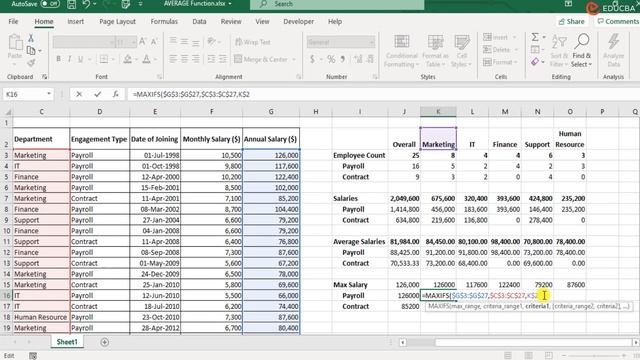Click the Department header cell
This screenshot has height=360, width=640.
pyautogui.click(x=41, y=139)
